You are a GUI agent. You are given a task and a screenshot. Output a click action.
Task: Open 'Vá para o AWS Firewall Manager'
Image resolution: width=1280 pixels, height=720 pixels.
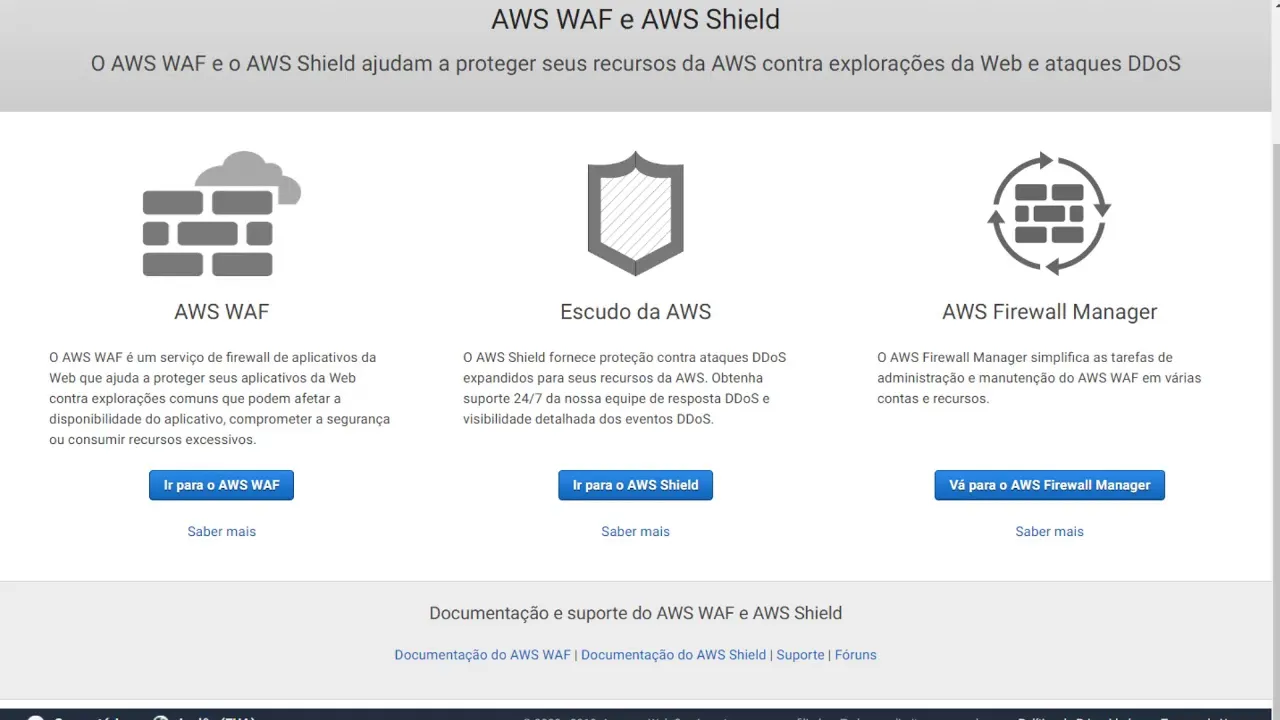1049,485
